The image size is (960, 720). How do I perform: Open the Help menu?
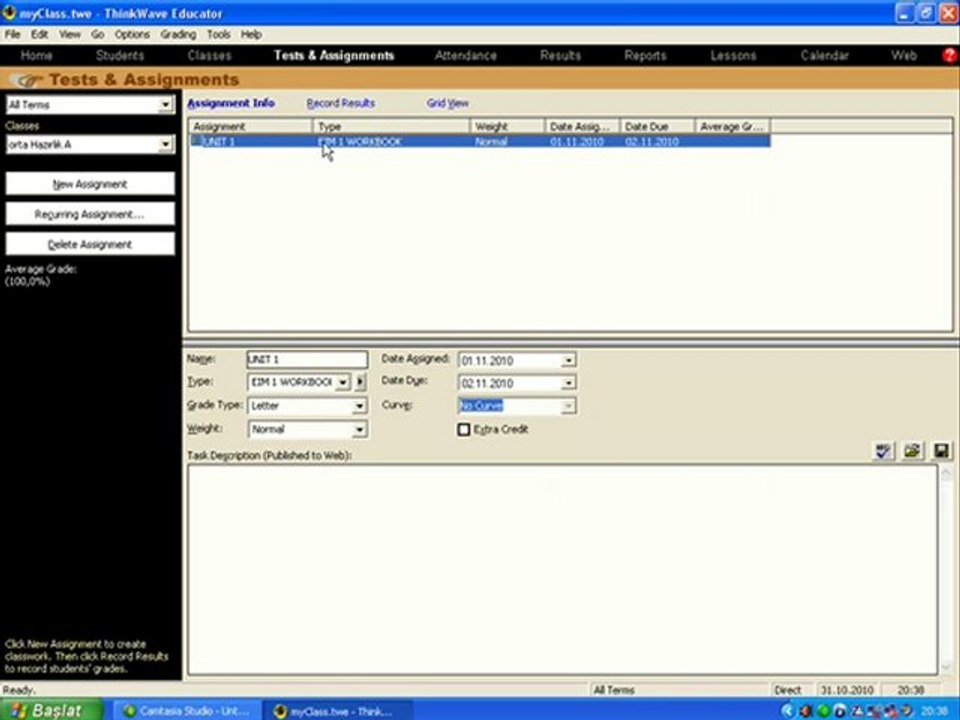pyautogui.click(x=251, y=34)
